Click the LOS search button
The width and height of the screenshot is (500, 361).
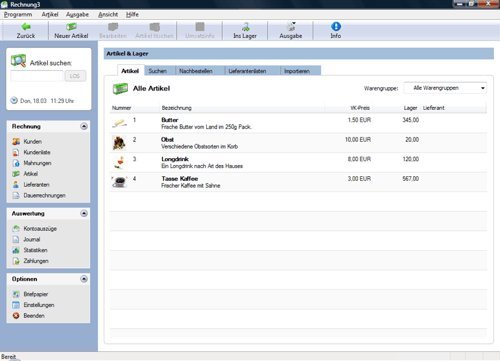75,76
